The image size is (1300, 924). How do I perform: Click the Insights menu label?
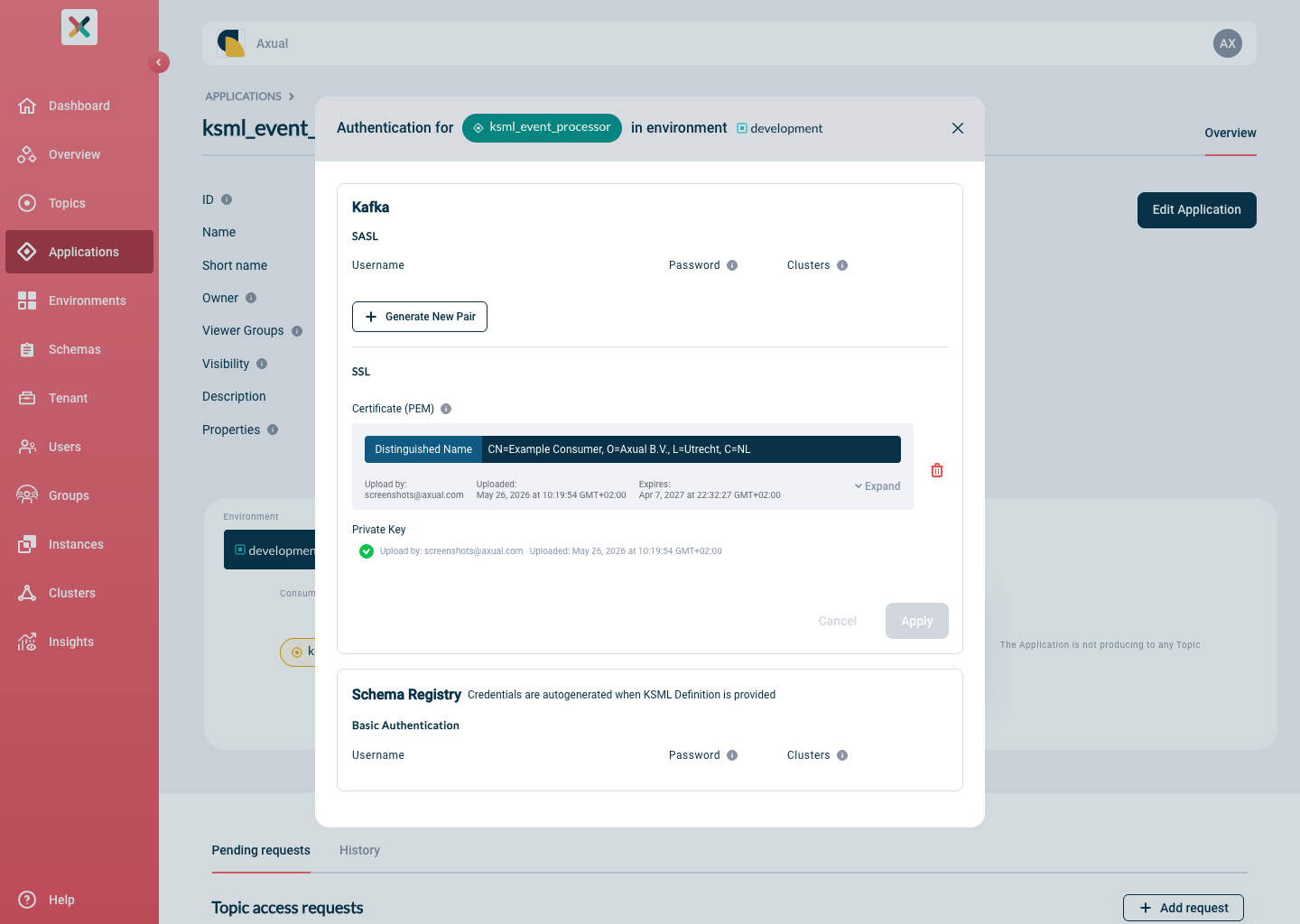(x=71, y=642)
